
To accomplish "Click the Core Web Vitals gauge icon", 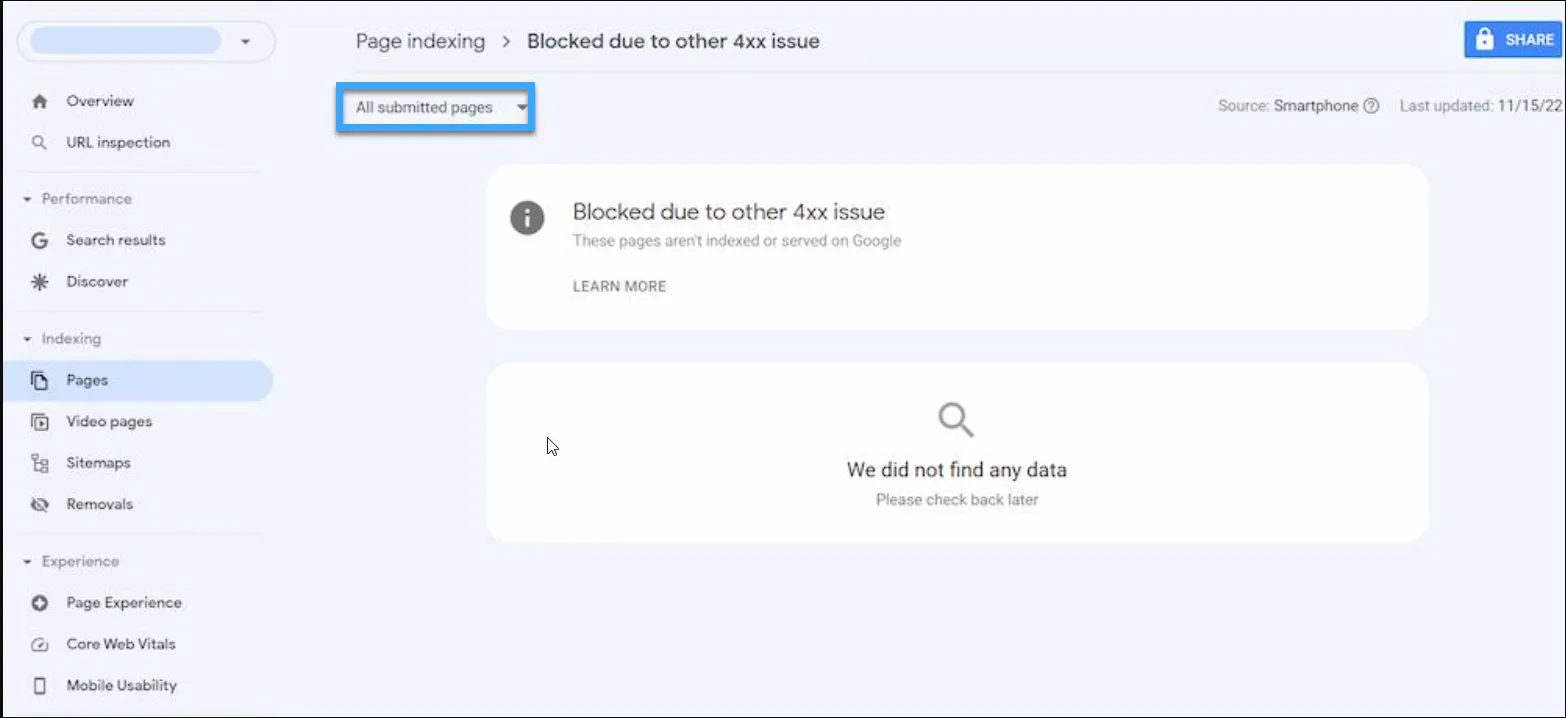I will point(40,645).
